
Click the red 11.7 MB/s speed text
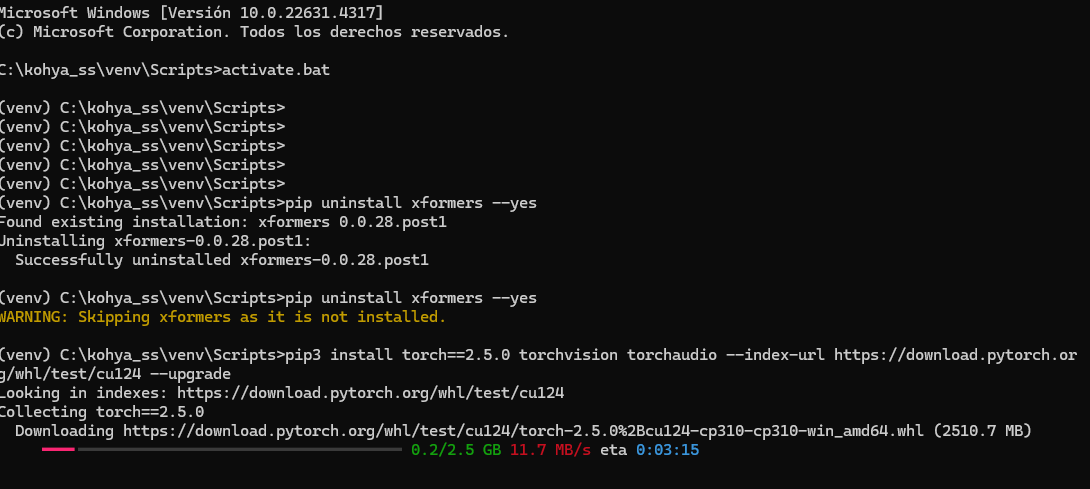point(550,450)
